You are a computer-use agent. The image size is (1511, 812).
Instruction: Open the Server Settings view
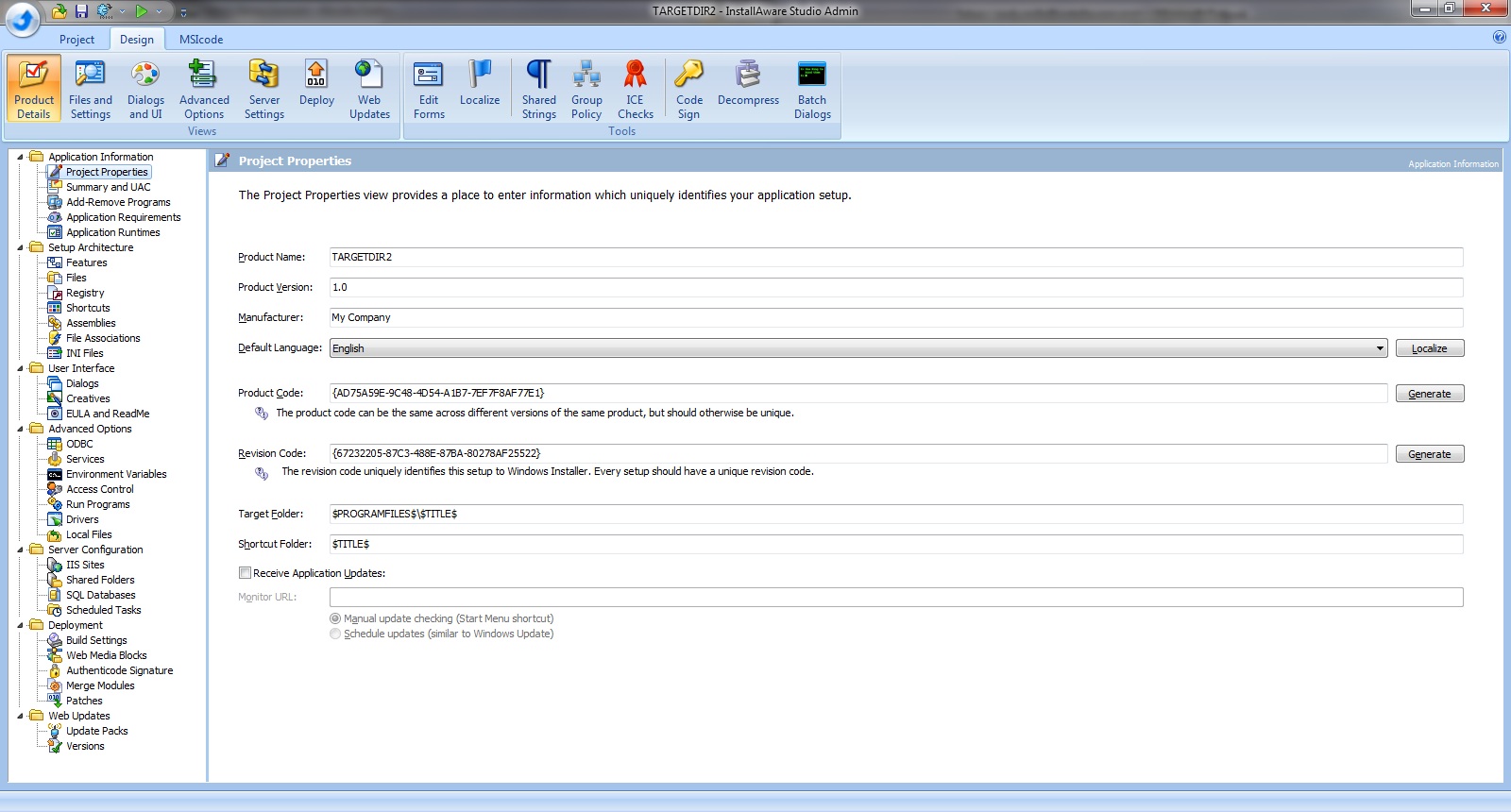(263, 89)
